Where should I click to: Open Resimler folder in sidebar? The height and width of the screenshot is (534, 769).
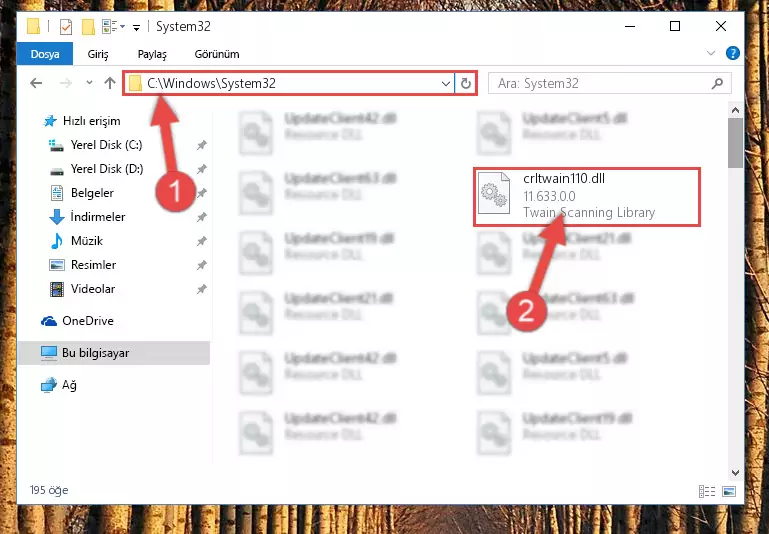pyautogui.click(x=93, y=265)
